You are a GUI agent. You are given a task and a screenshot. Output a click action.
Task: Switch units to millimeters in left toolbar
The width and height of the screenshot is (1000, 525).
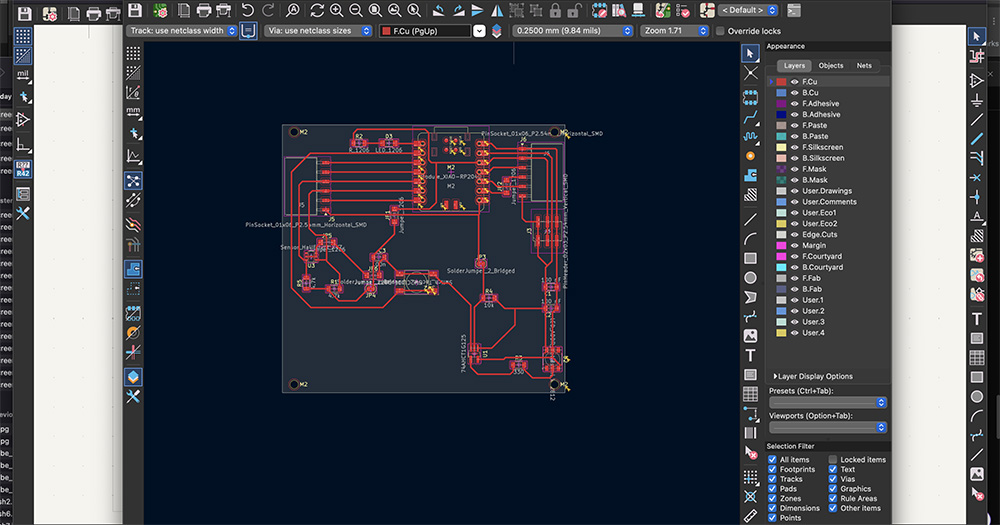[133, 112]
